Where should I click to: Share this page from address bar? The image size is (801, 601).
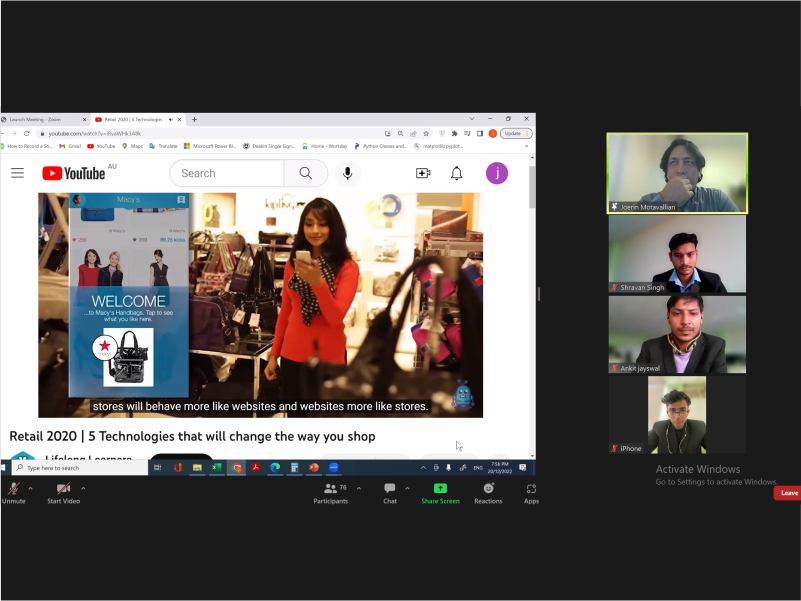(413, 133)
